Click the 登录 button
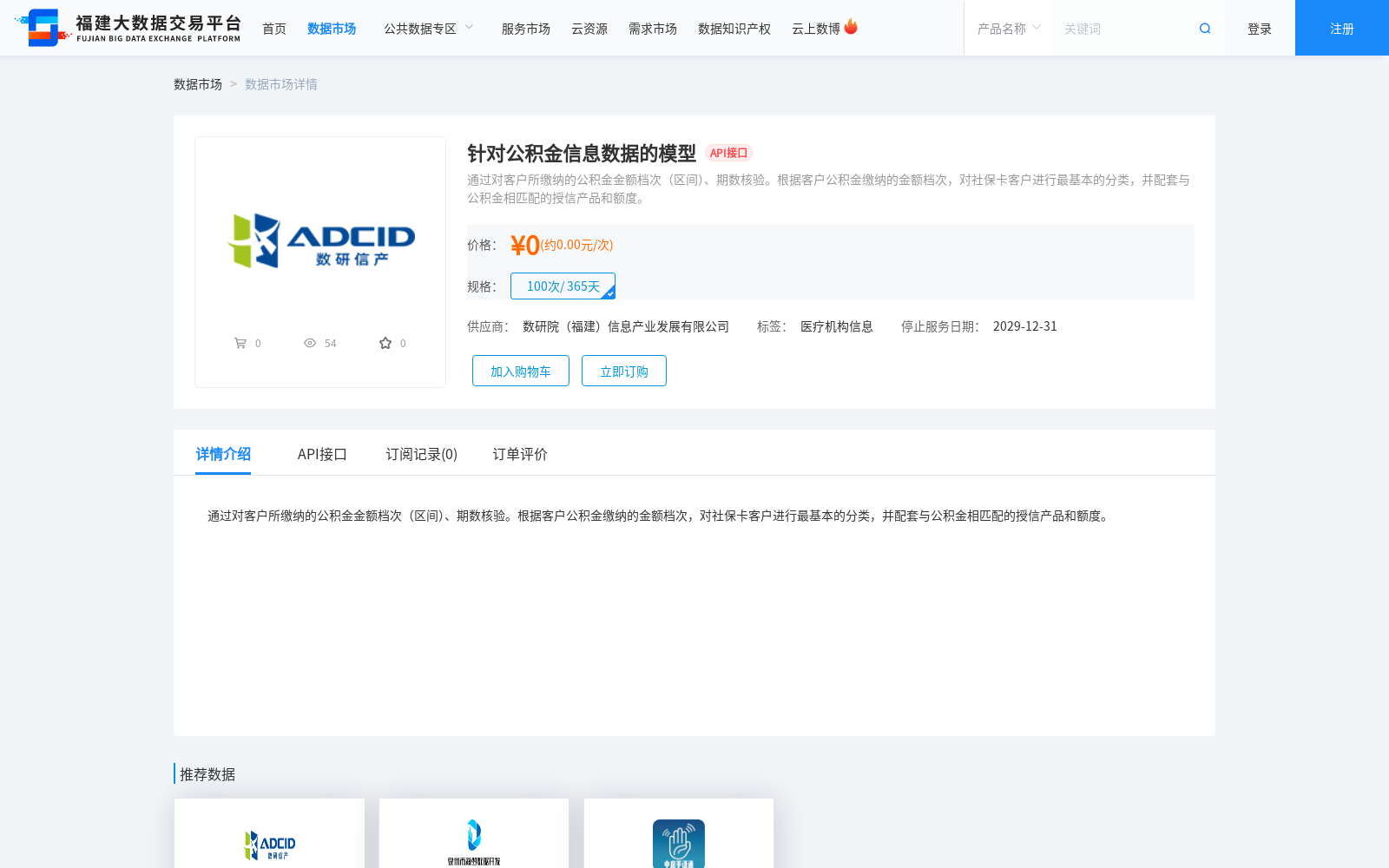 (1260, 29)
